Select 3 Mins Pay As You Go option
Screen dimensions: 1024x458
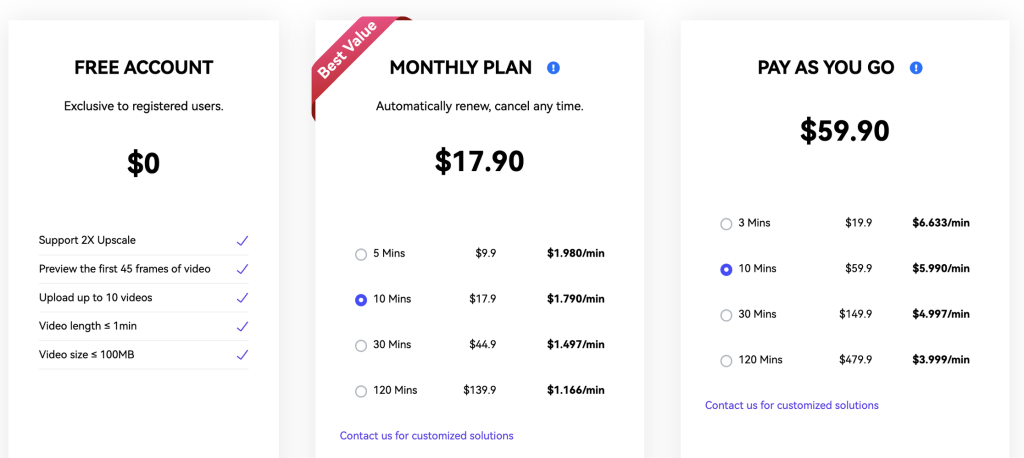coord(726,224)
